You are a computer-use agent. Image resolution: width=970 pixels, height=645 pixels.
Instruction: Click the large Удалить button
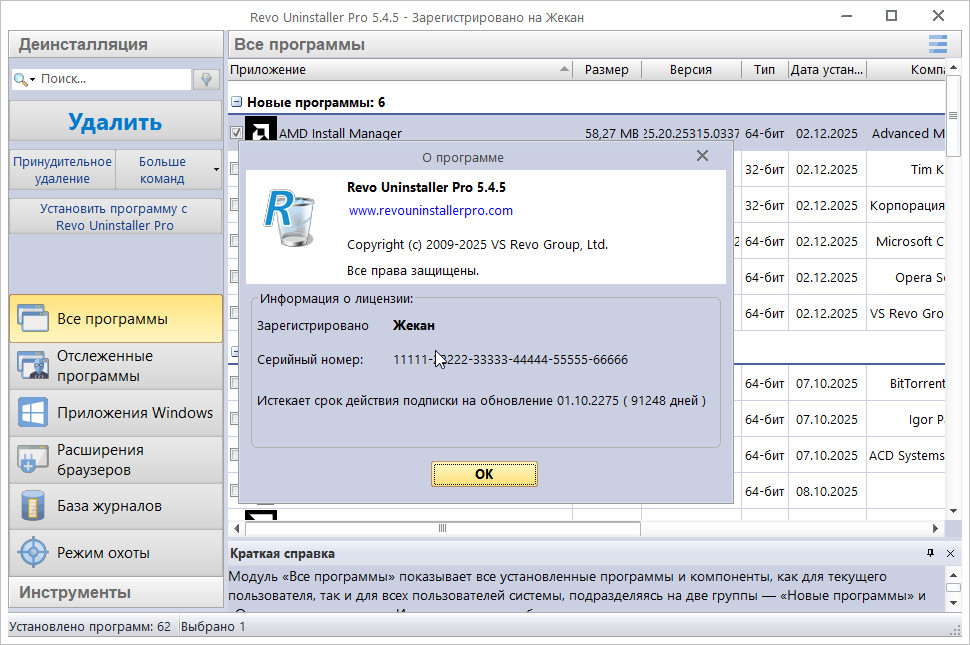(115, 122)
